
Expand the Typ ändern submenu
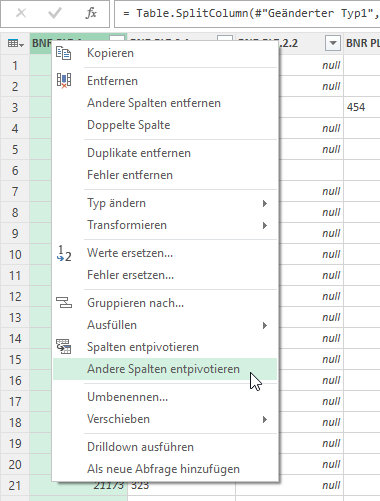pos(265,203)
